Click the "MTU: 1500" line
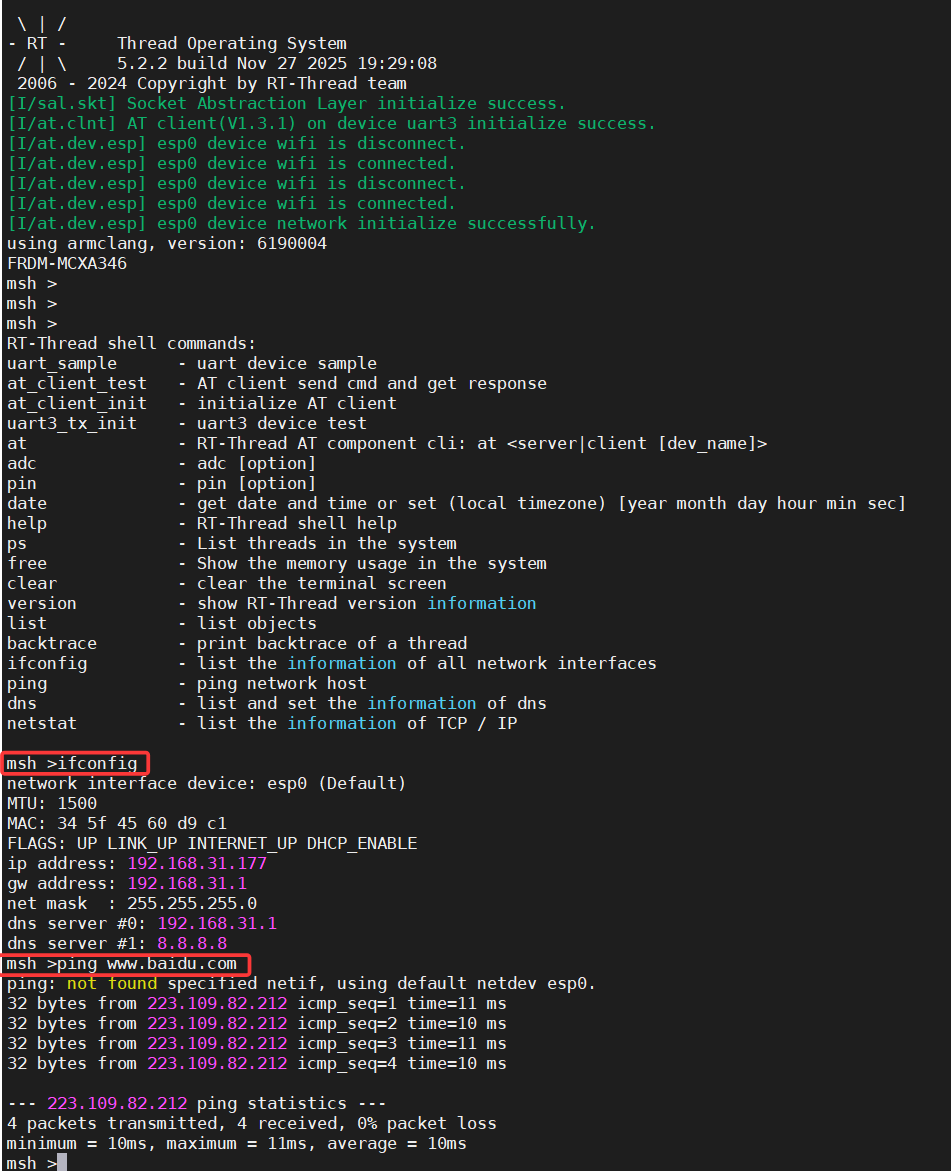This screenshot has height=1171, width=951. (x=52, y=803)
